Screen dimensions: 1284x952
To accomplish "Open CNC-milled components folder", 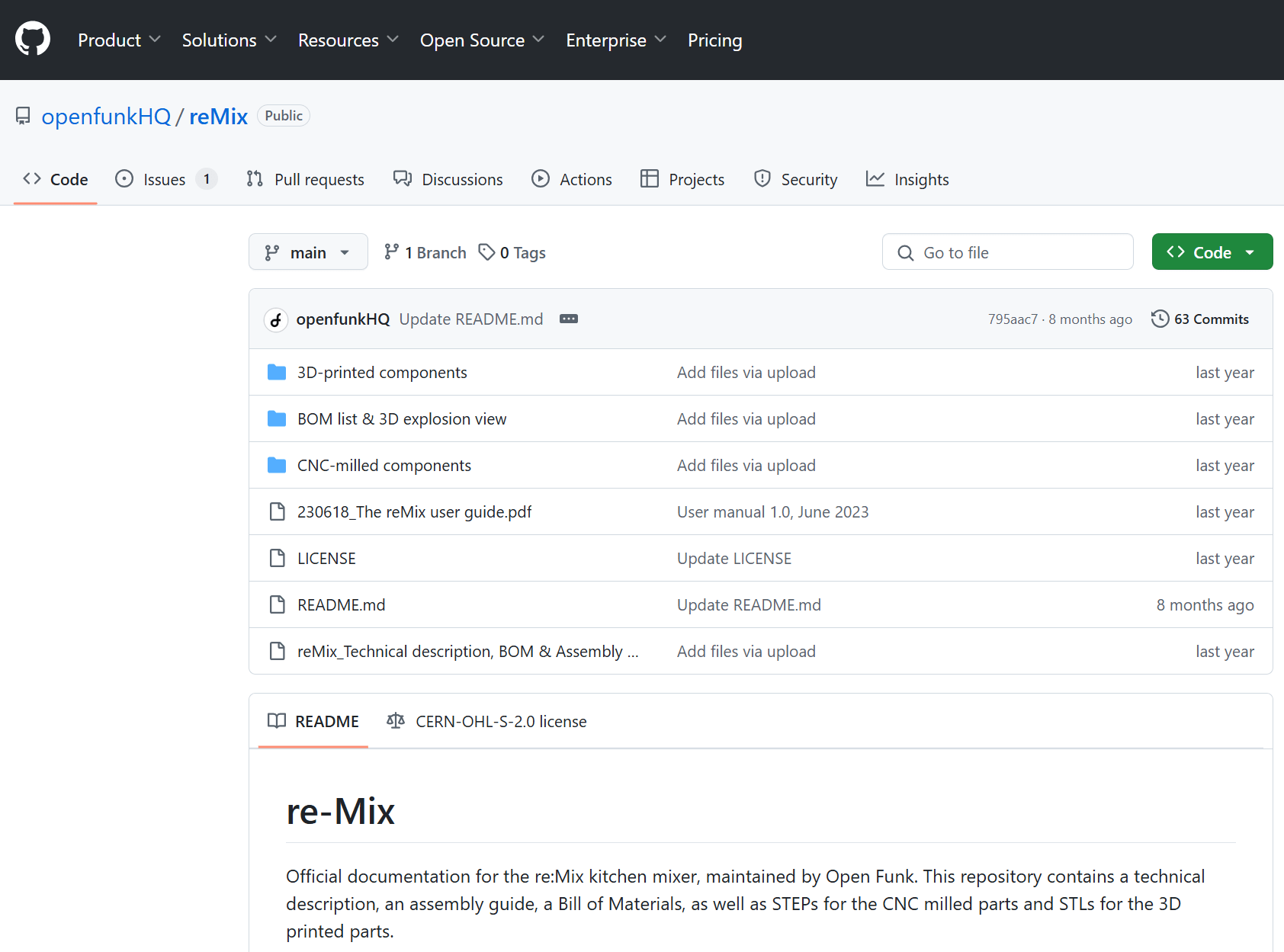I will click(384, 465).
